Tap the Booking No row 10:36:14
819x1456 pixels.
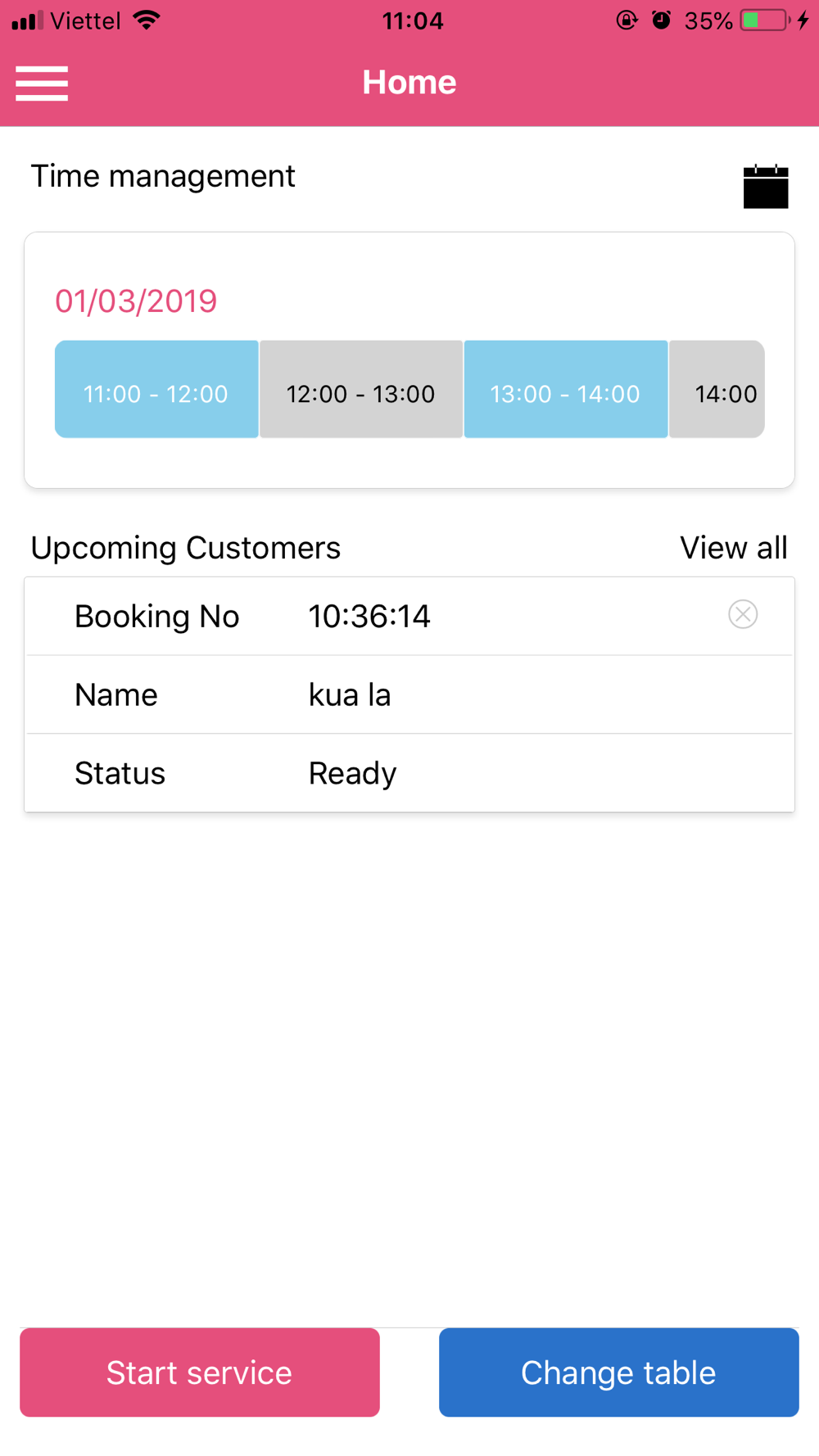tap(409, 617)
